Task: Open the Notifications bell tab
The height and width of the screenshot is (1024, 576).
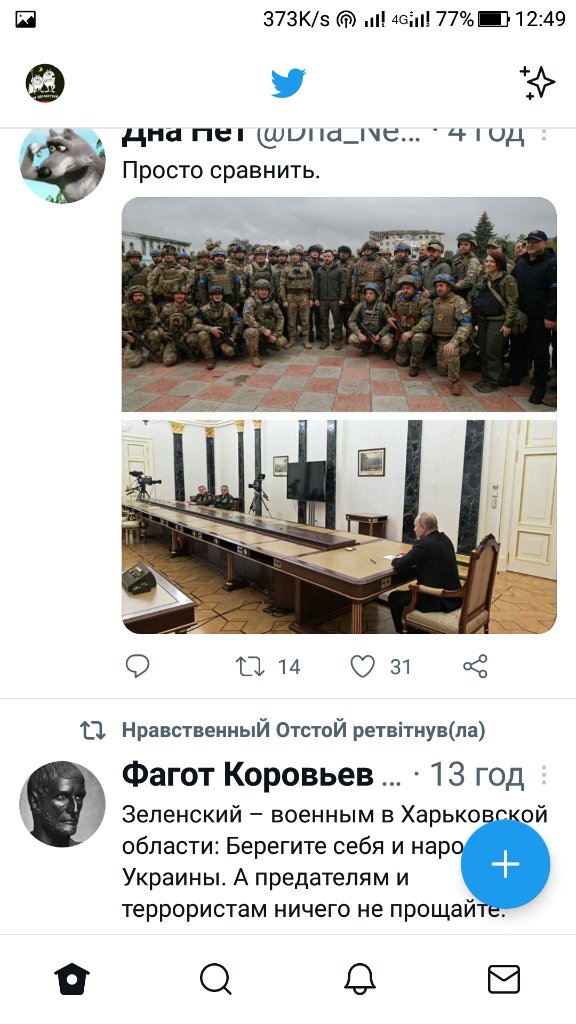Action: [360, 979]
